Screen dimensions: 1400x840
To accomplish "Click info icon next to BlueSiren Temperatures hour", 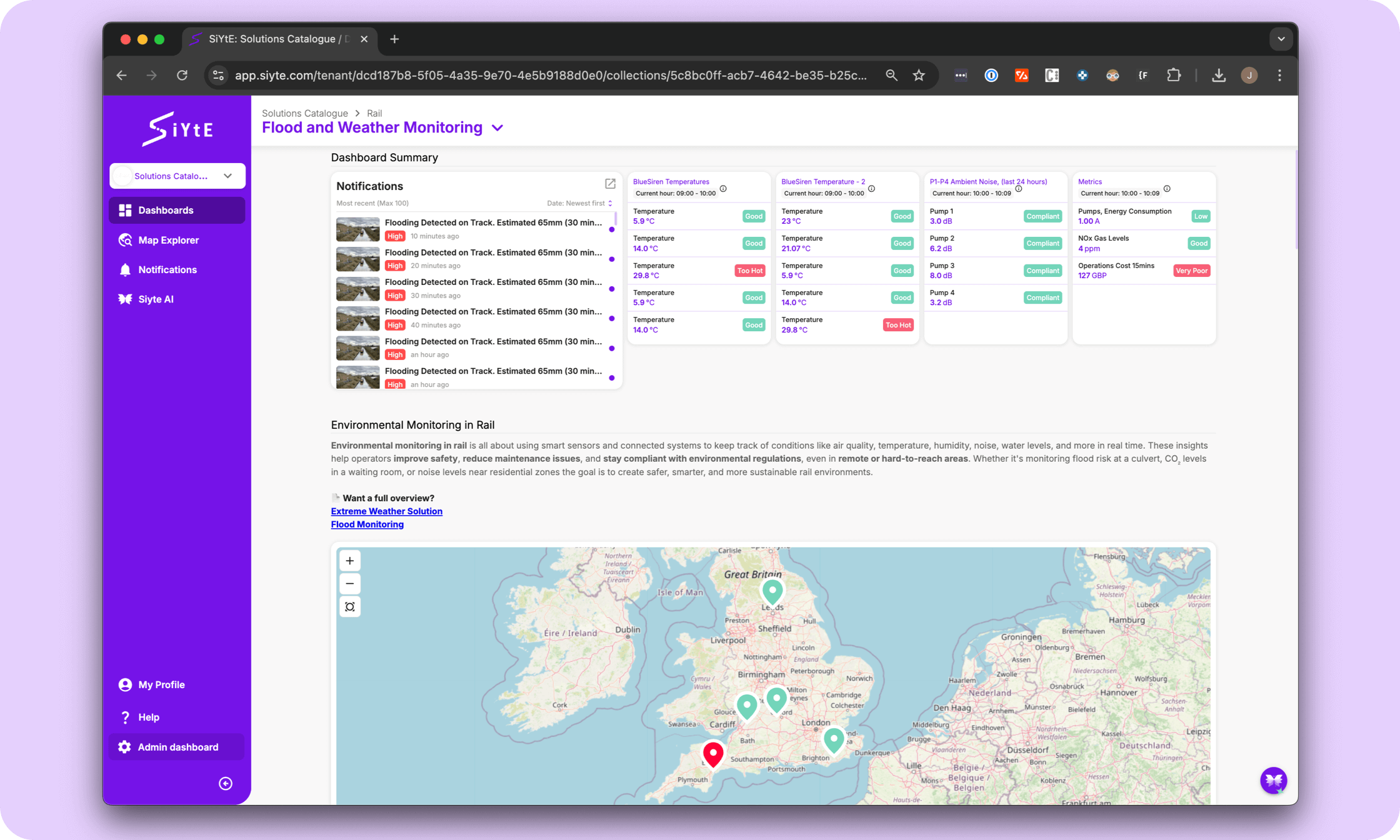I will (x=723, y=189).
